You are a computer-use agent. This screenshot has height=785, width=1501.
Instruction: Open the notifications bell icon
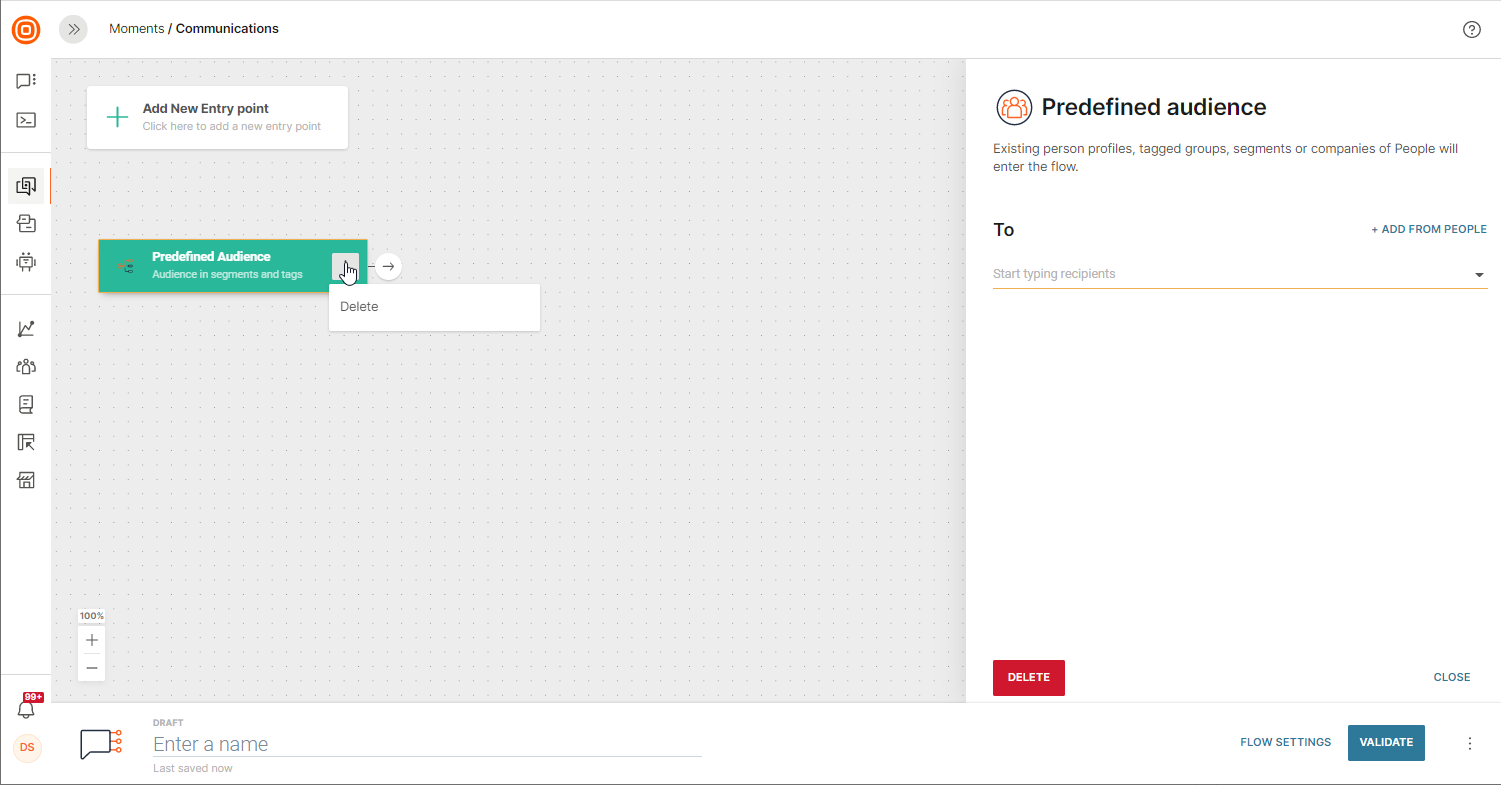tap(26, 709)
